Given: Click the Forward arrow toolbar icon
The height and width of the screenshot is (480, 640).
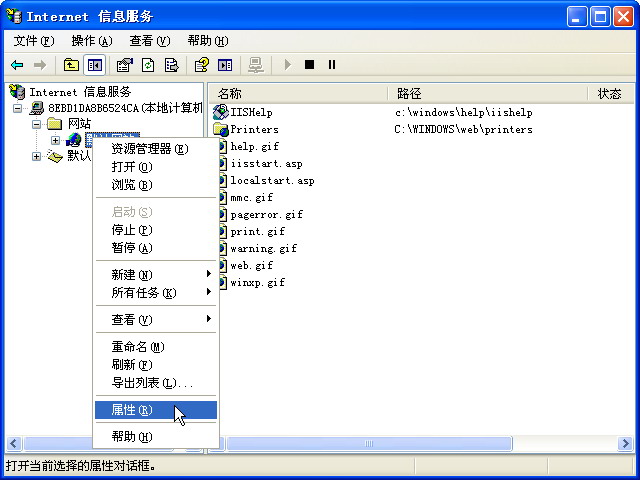Looking at the screenshot, I should [x=40, y=65].
